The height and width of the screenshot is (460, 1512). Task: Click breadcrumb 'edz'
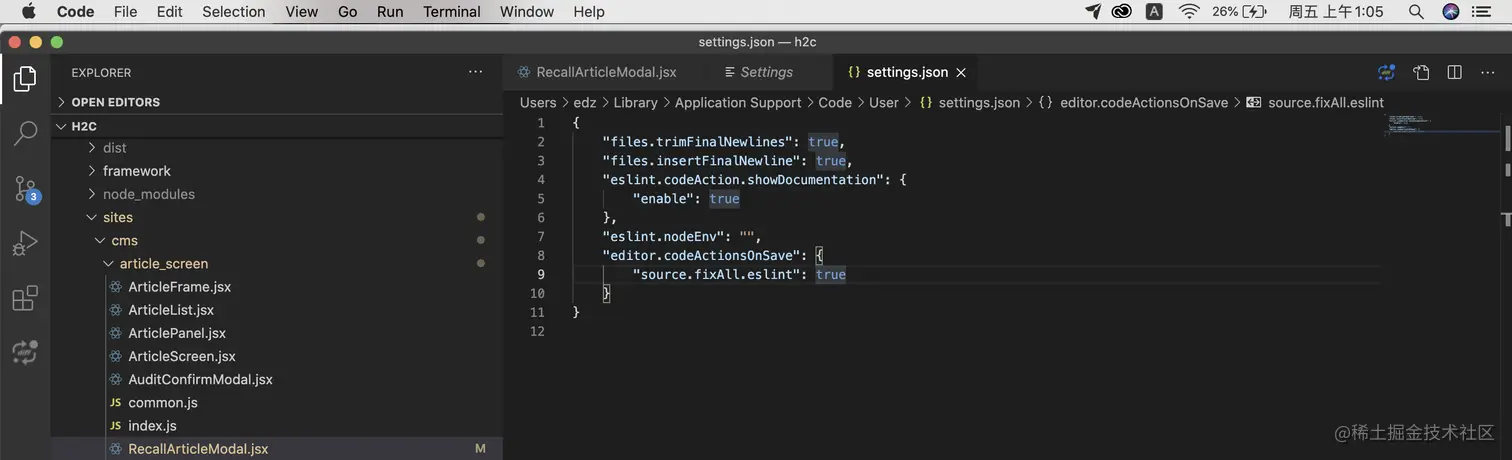click(x=585, y=102)
